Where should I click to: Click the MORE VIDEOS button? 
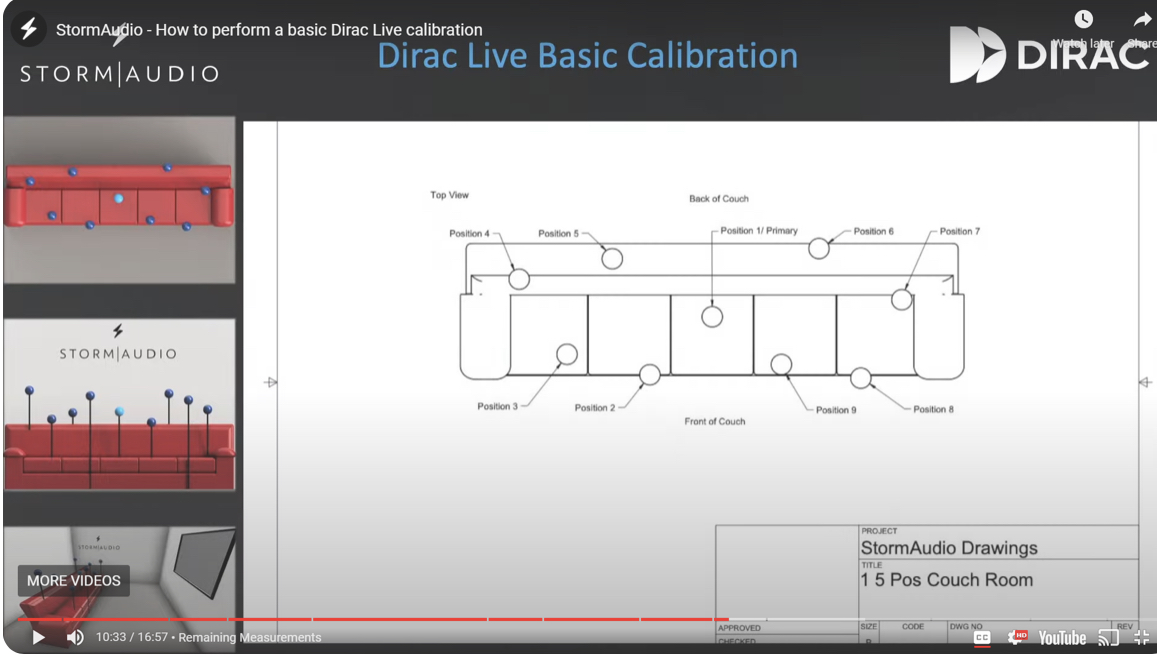[x=74, y=581]
